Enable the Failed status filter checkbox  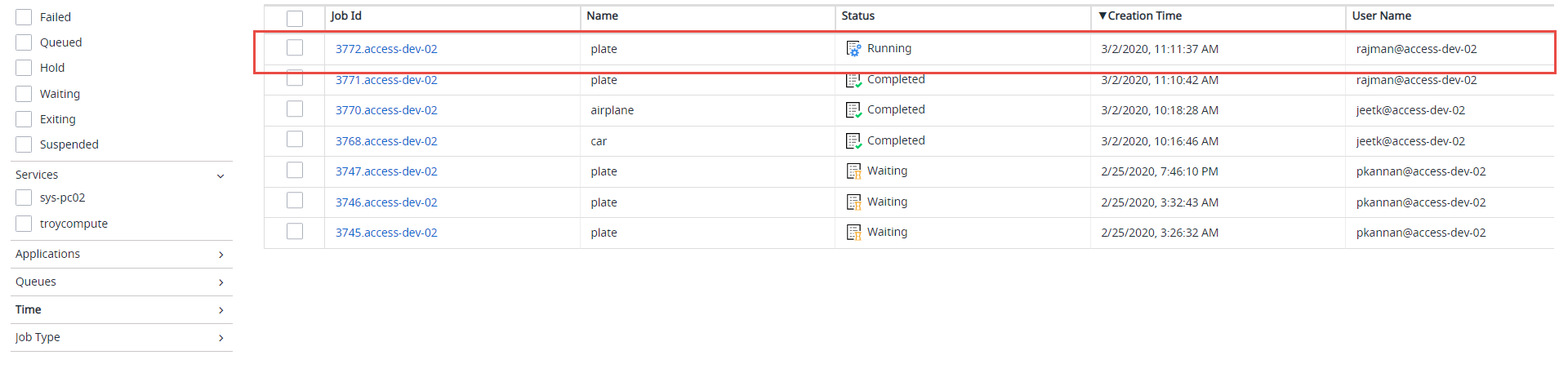pos(24,17)
